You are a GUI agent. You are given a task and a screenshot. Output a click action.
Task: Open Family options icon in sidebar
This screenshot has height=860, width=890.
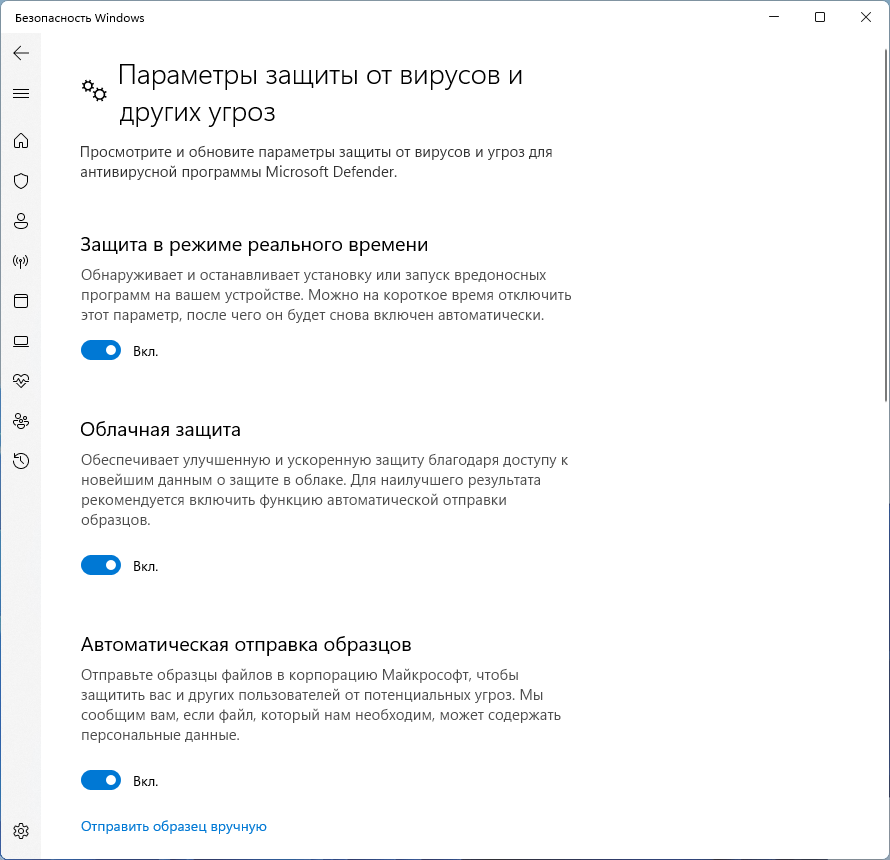[21, 421]
